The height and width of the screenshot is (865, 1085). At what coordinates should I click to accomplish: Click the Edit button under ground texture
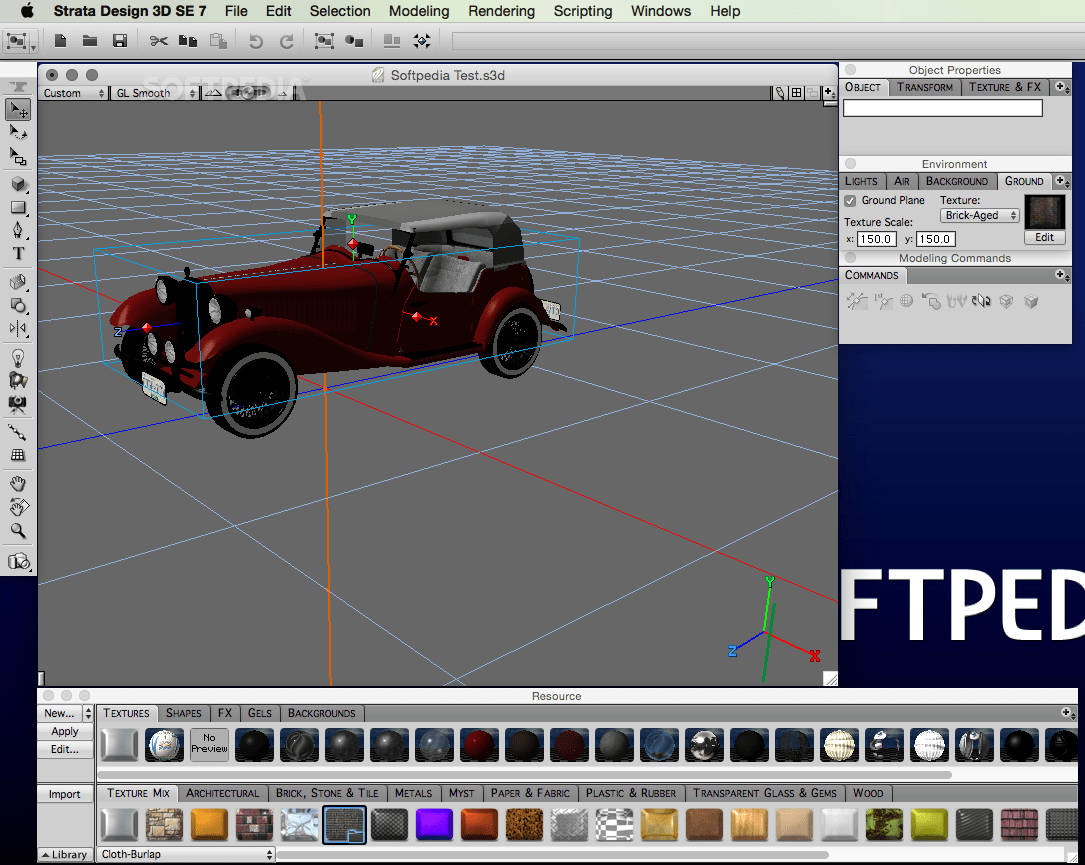[1044, 237]
